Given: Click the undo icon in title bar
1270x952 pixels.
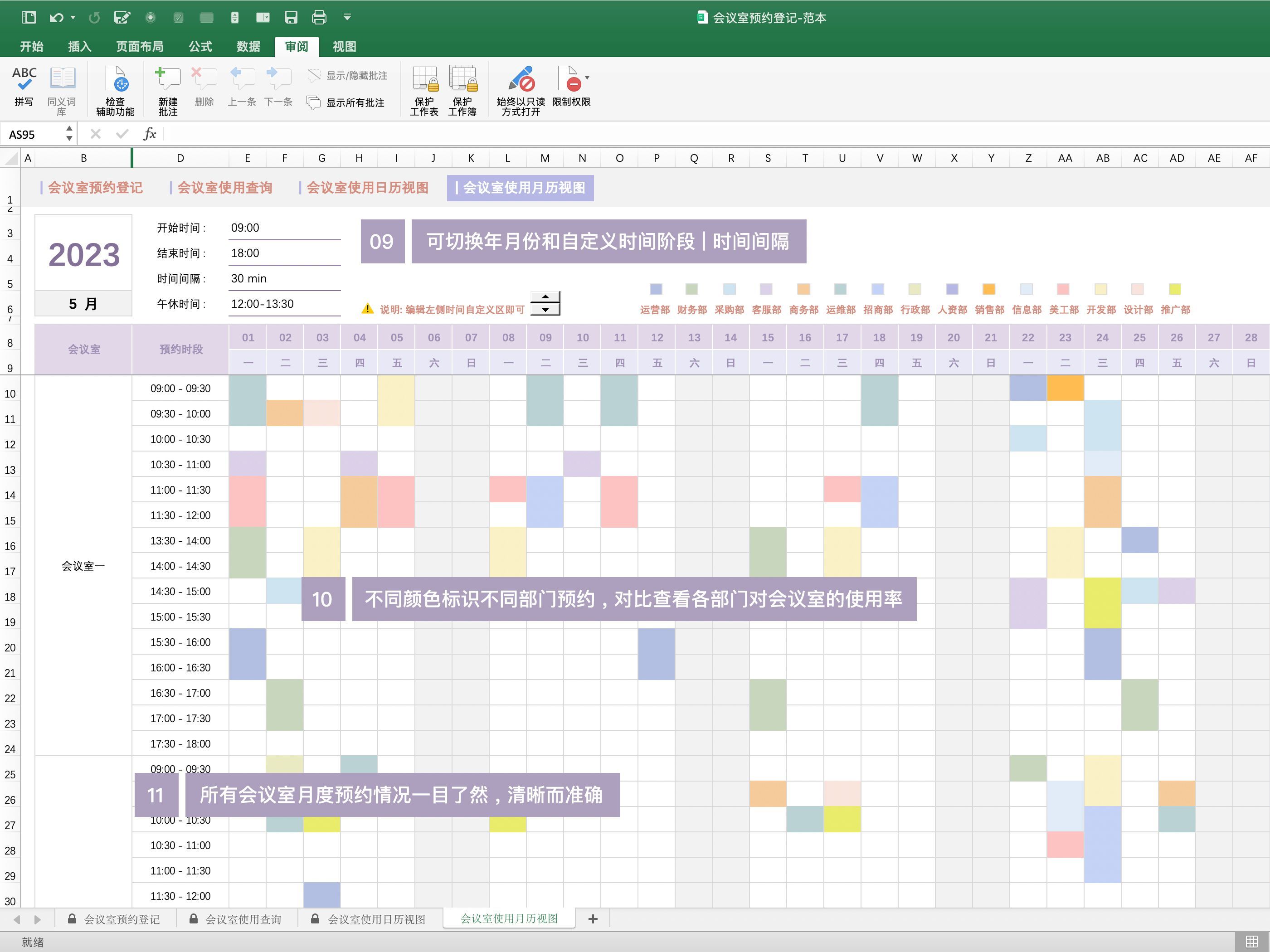Looking at the screenshot, I should [56, 18].
